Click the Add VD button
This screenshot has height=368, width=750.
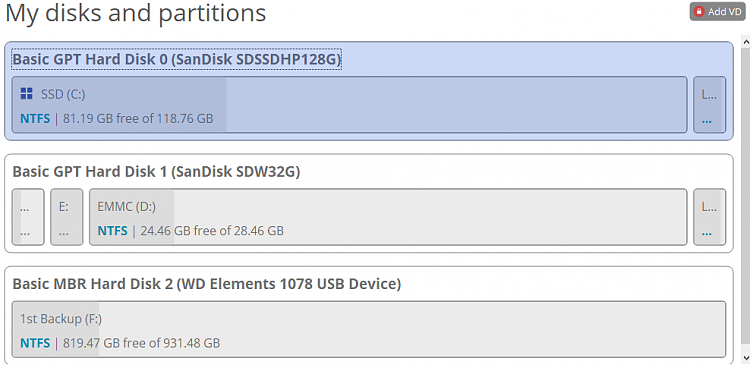[717, 12]
